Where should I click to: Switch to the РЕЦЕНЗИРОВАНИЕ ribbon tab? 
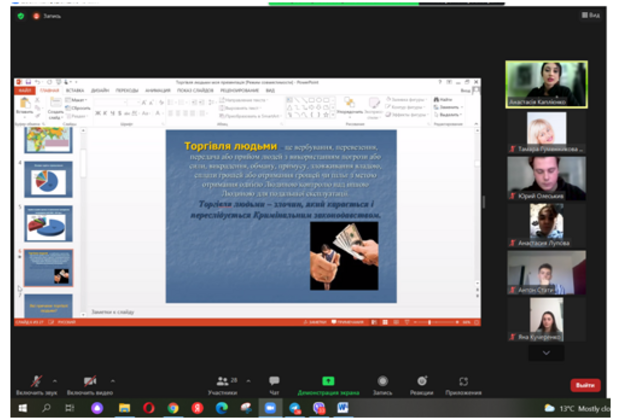pos(240,91)
